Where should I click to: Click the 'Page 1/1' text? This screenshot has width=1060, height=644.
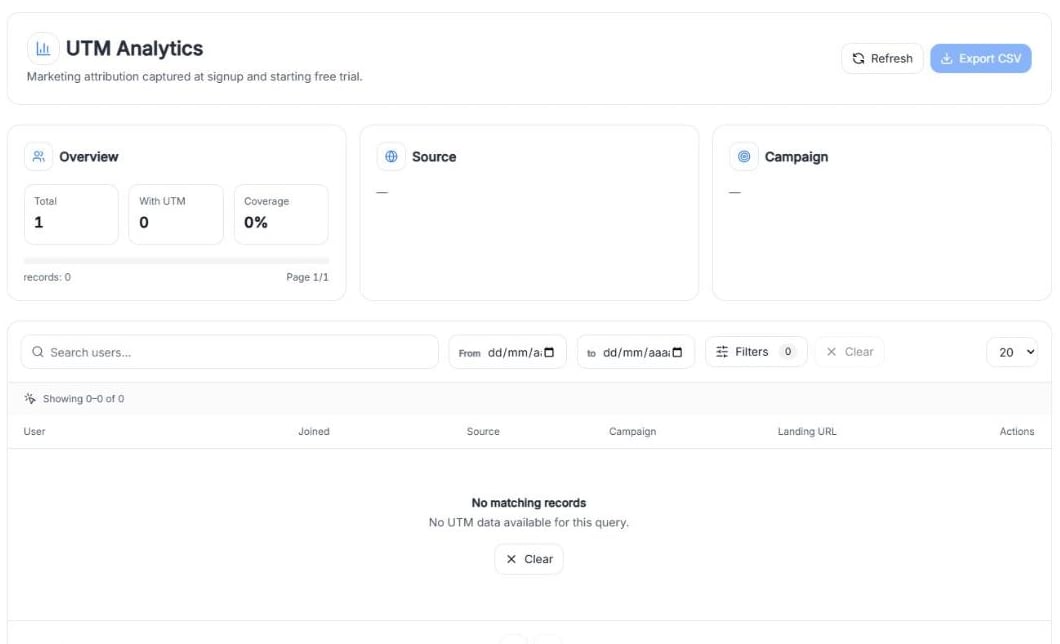[307, 277]
